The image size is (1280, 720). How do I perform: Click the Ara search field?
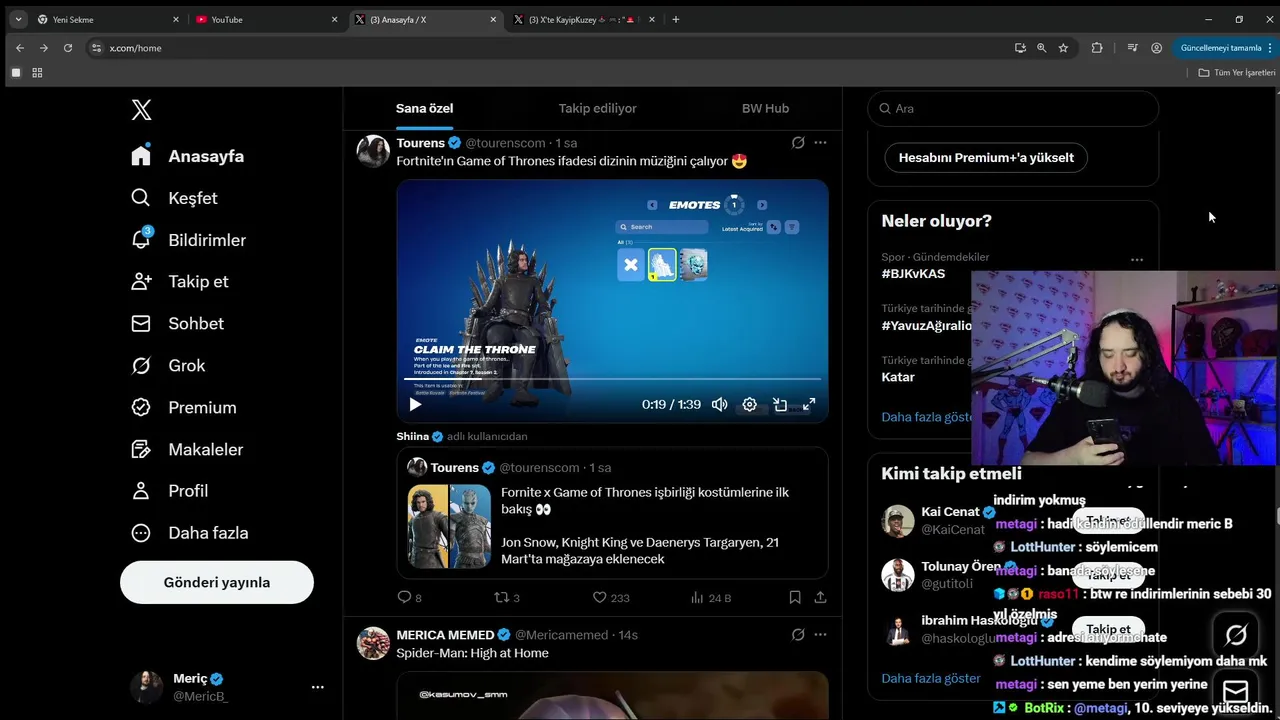[x=1013, y=108]
